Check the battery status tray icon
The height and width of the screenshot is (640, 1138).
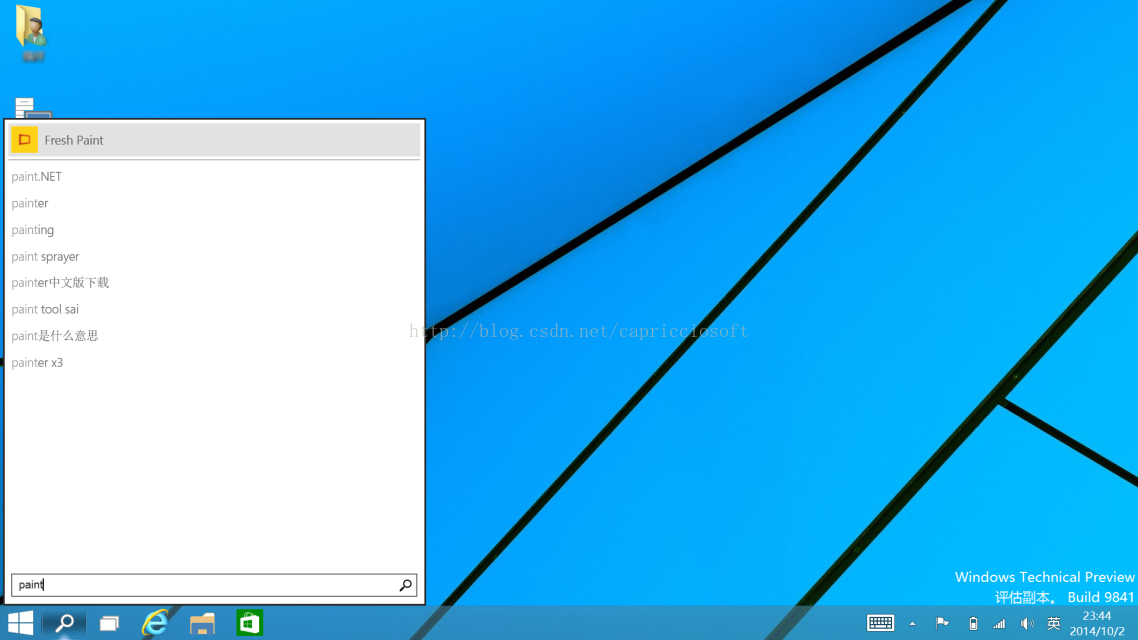pos(973,623)
